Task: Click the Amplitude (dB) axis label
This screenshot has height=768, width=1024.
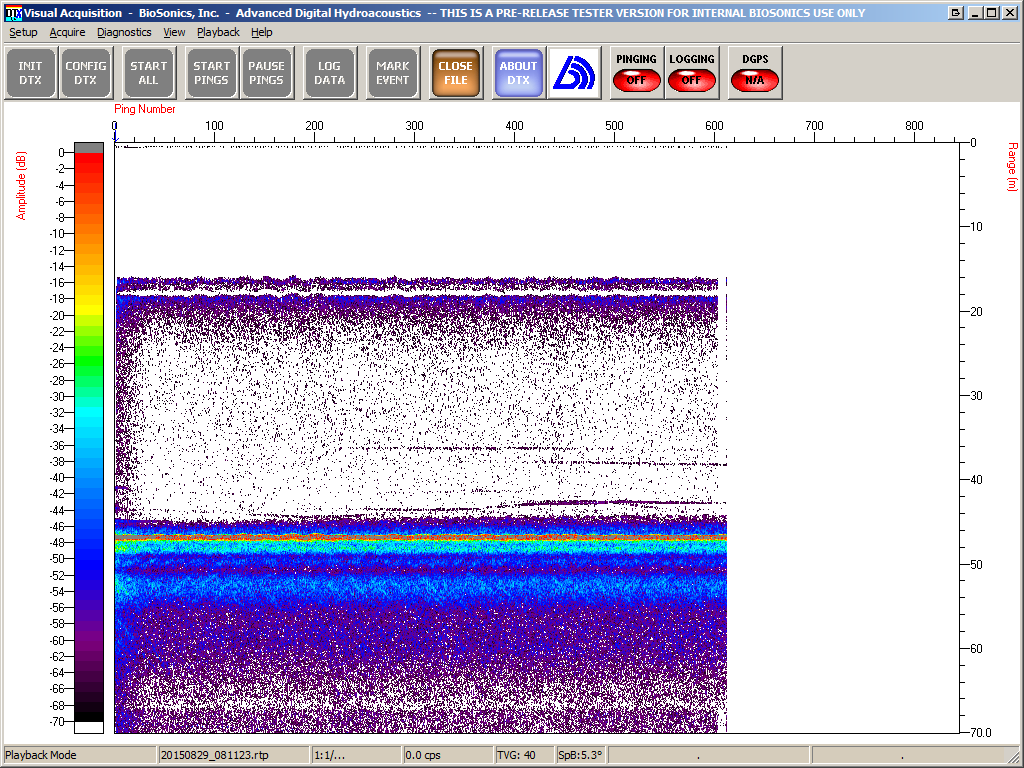Action: click(22, 185)
